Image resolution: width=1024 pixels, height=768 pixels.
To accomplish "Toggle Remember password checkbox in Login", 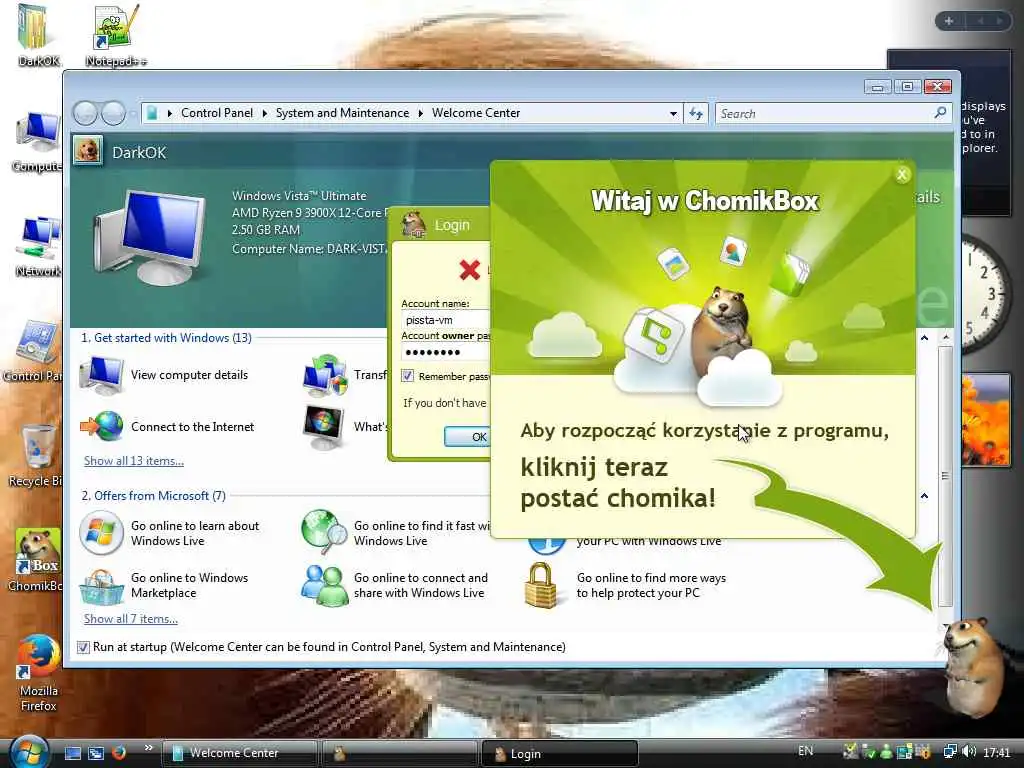I will [408, 376].
